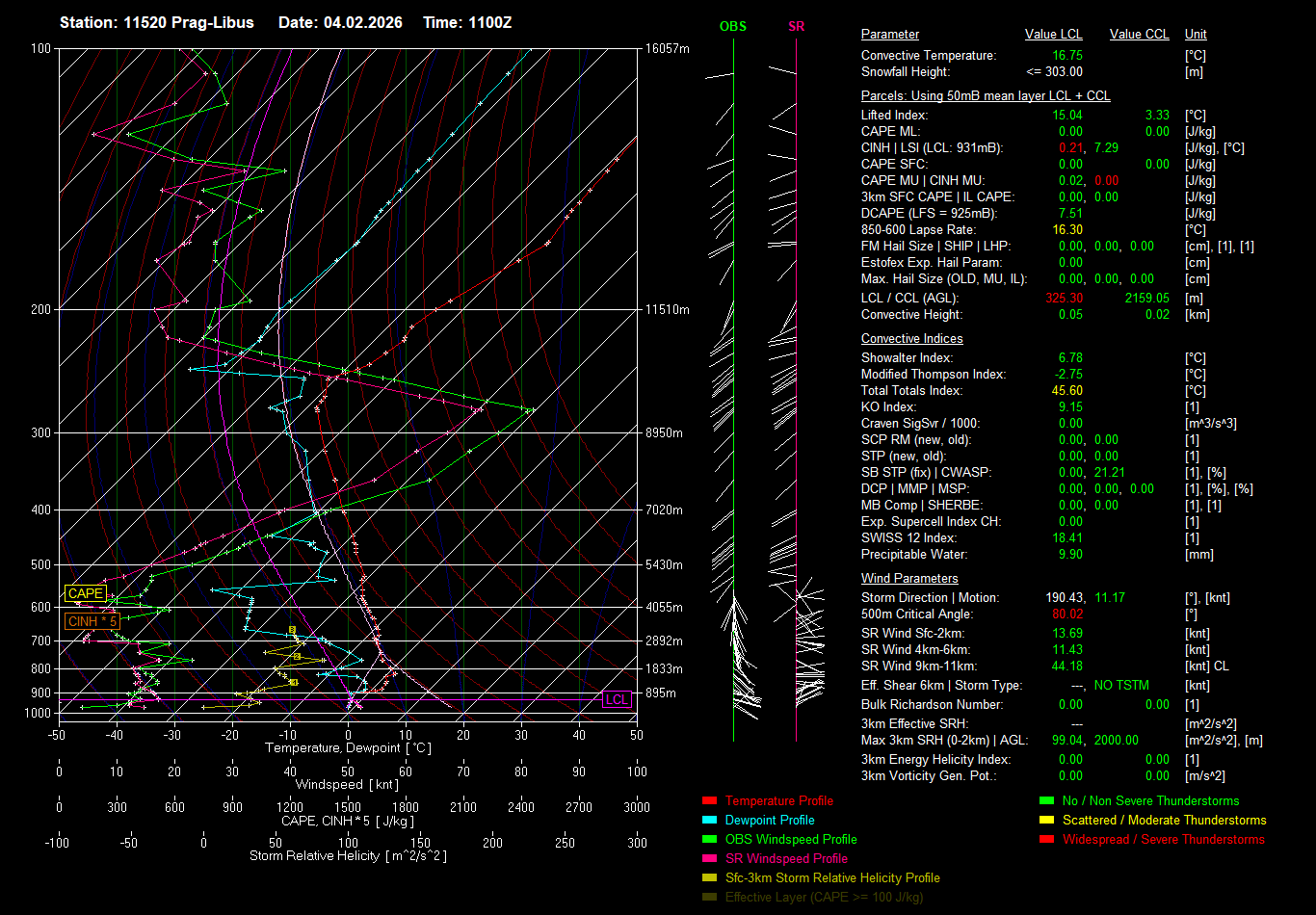Select the OBS wind barb column header

[x=732, y=26]
